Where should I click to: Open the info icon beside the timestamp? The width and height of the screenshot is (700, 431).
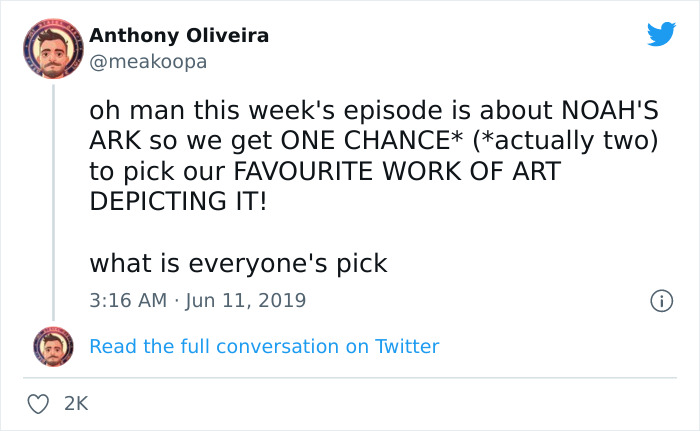[x=660, y=300]
